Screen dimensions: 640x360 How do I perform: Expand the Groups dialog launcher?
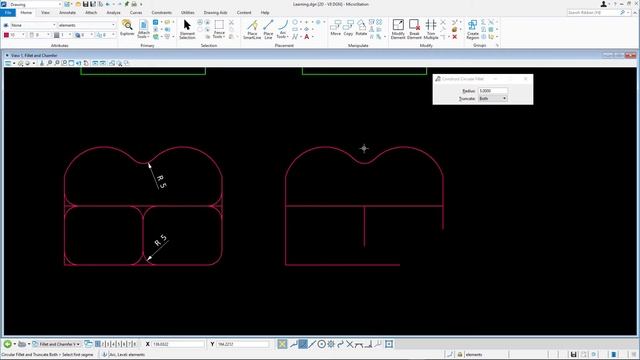497,45
